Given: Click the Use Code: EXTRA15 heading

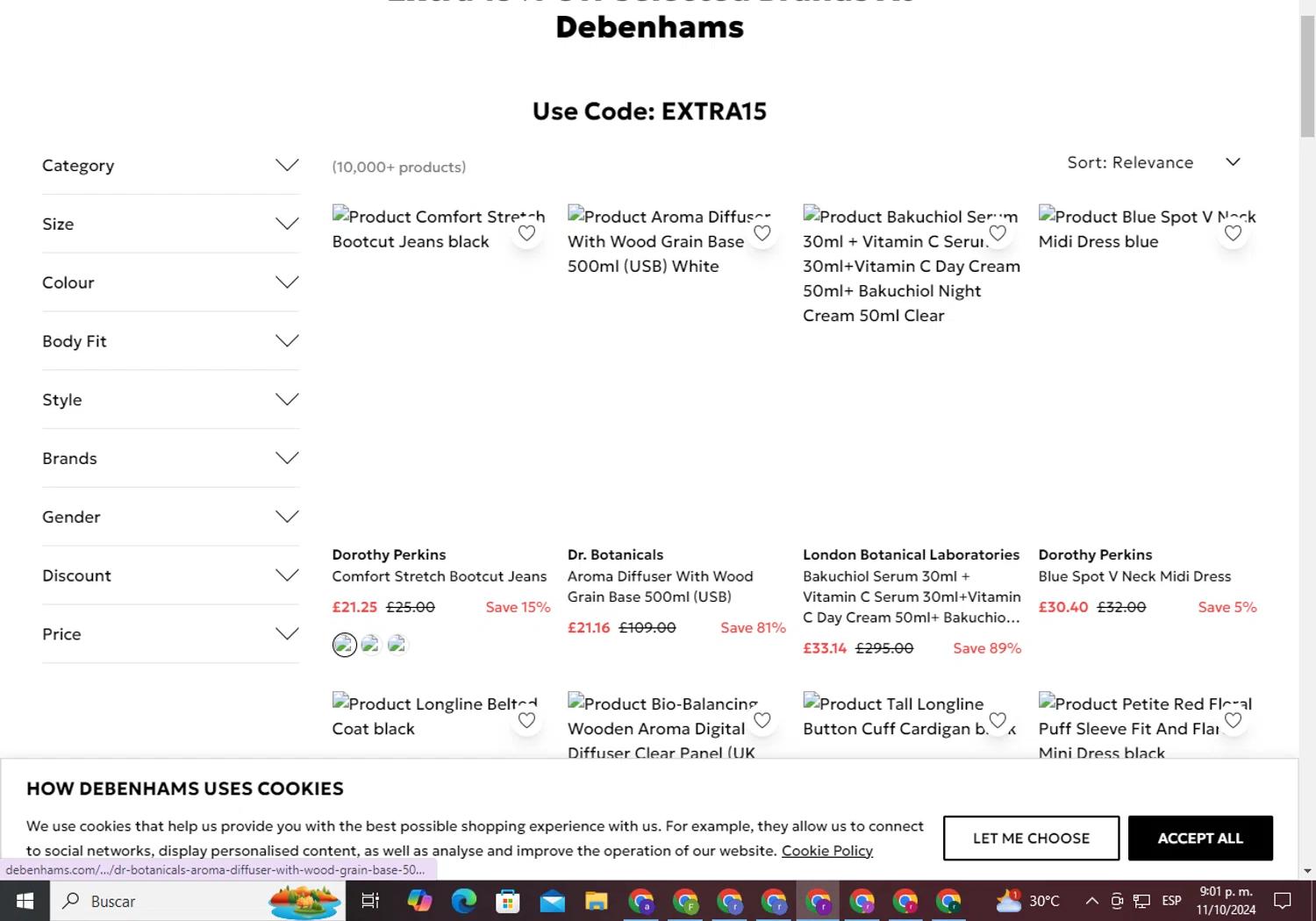Looking at the screenshot, I should (x=649, y=111).
